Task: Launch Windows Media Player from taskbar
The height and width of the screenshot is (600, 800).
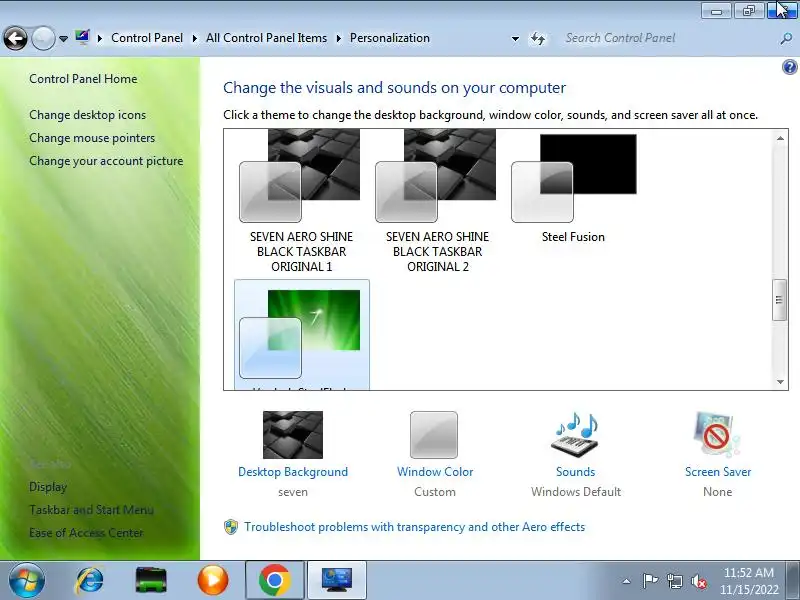Action: coord(213,580)
